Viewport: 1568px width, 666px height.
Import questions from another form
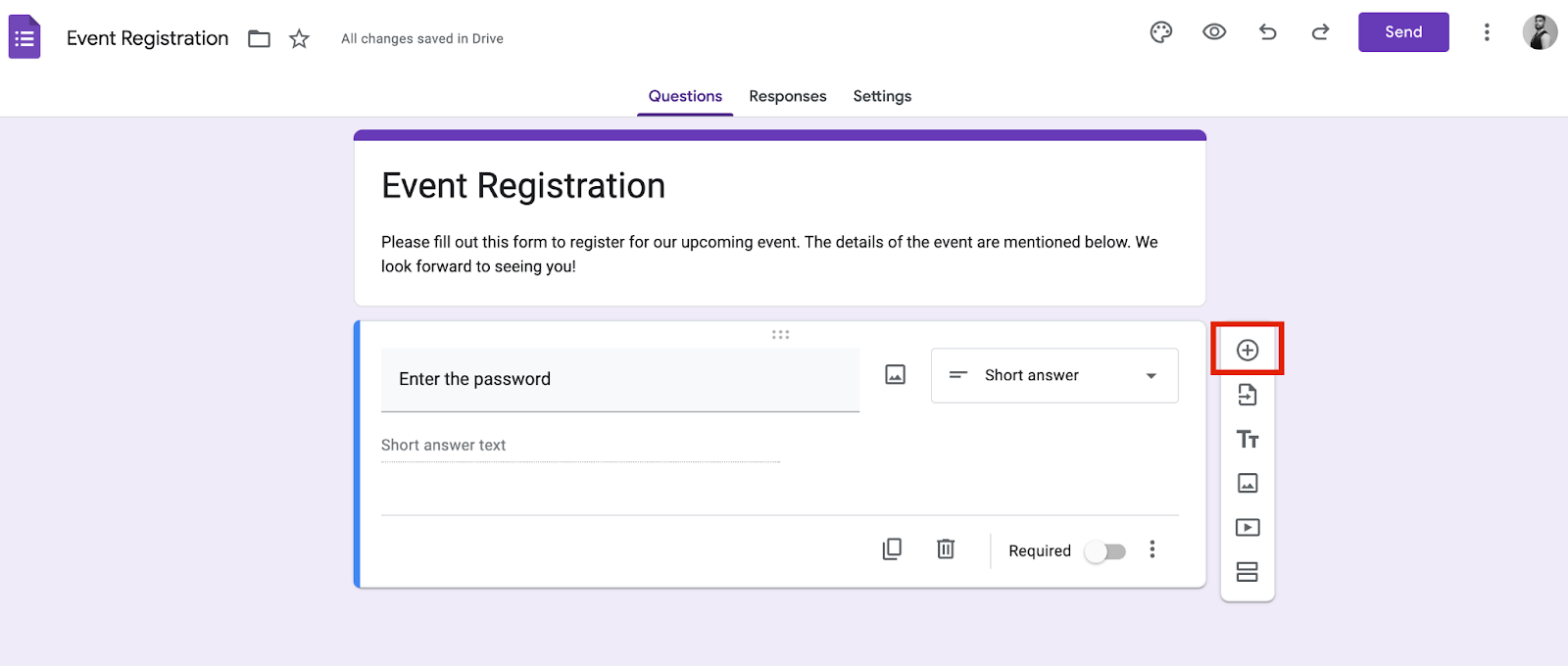[1248, 395]
